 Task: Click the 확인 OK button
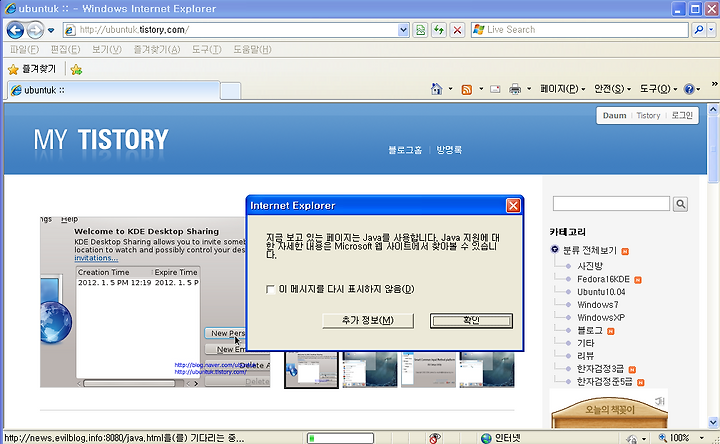(x=471, y=320)
